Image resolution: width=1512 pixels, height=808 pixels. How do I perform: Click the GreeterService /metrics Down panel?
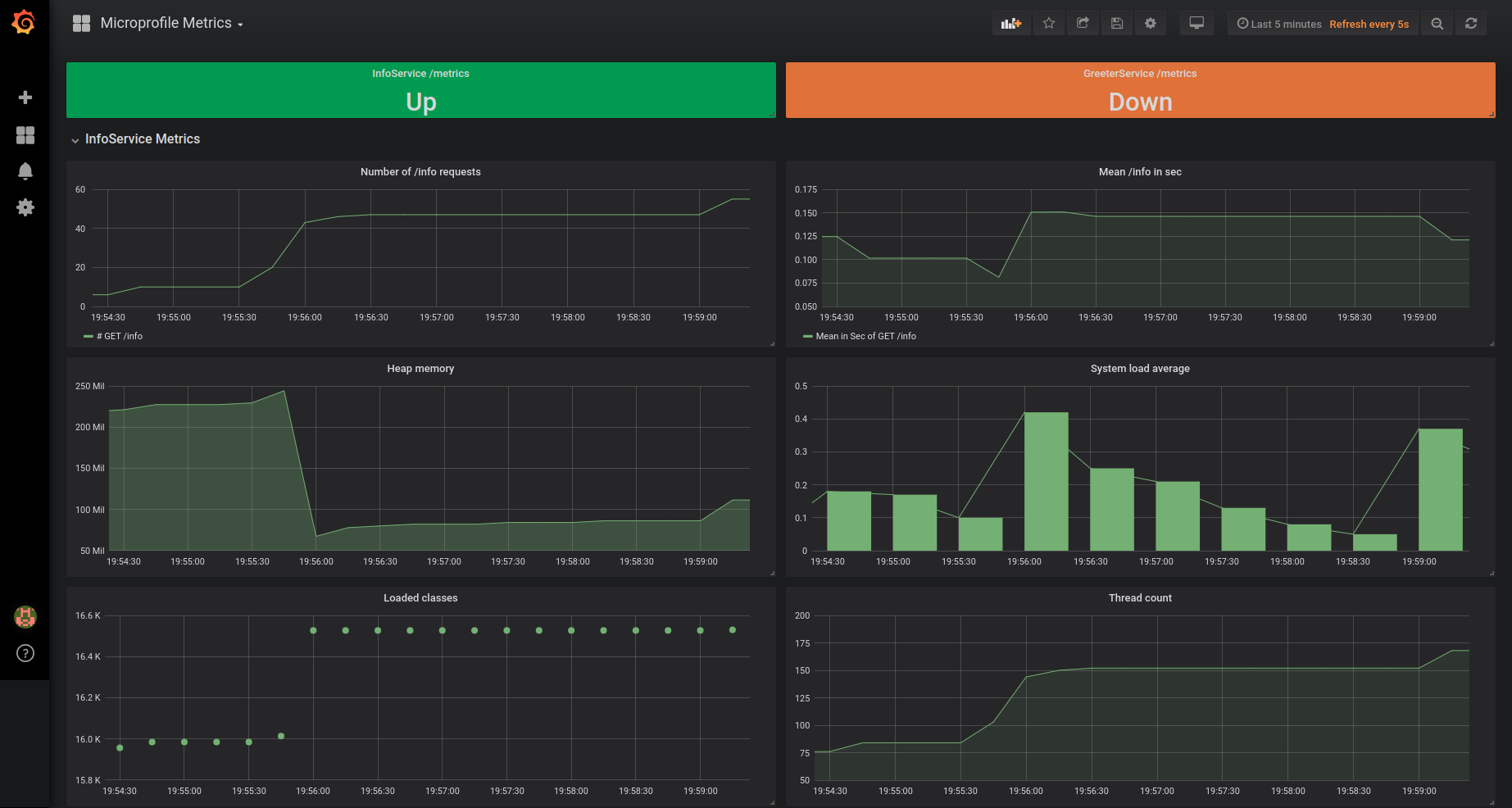pos(1141,90)
